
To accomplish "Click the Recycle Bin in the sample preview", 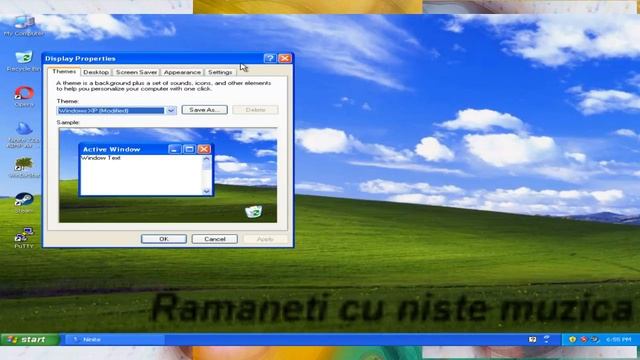I will [253, 211].
